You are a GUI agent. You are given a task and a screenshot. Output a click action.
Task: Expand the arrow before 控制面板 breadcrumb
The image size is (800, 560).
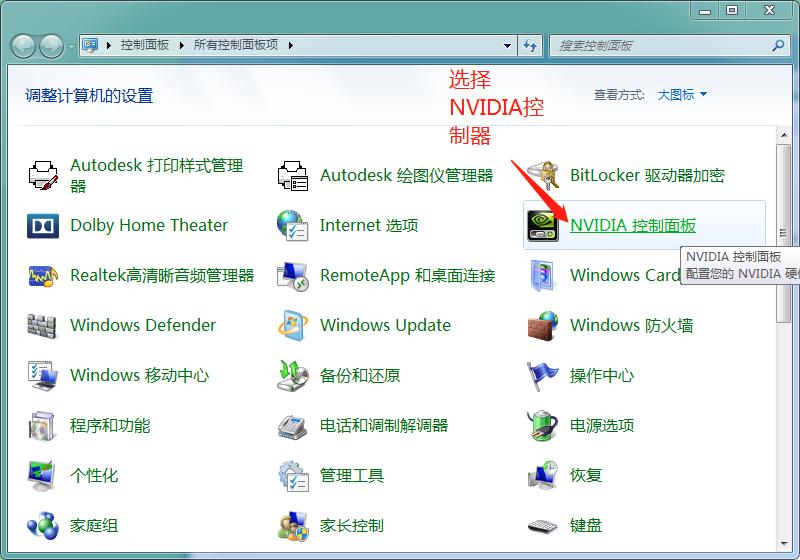[109, 45]
